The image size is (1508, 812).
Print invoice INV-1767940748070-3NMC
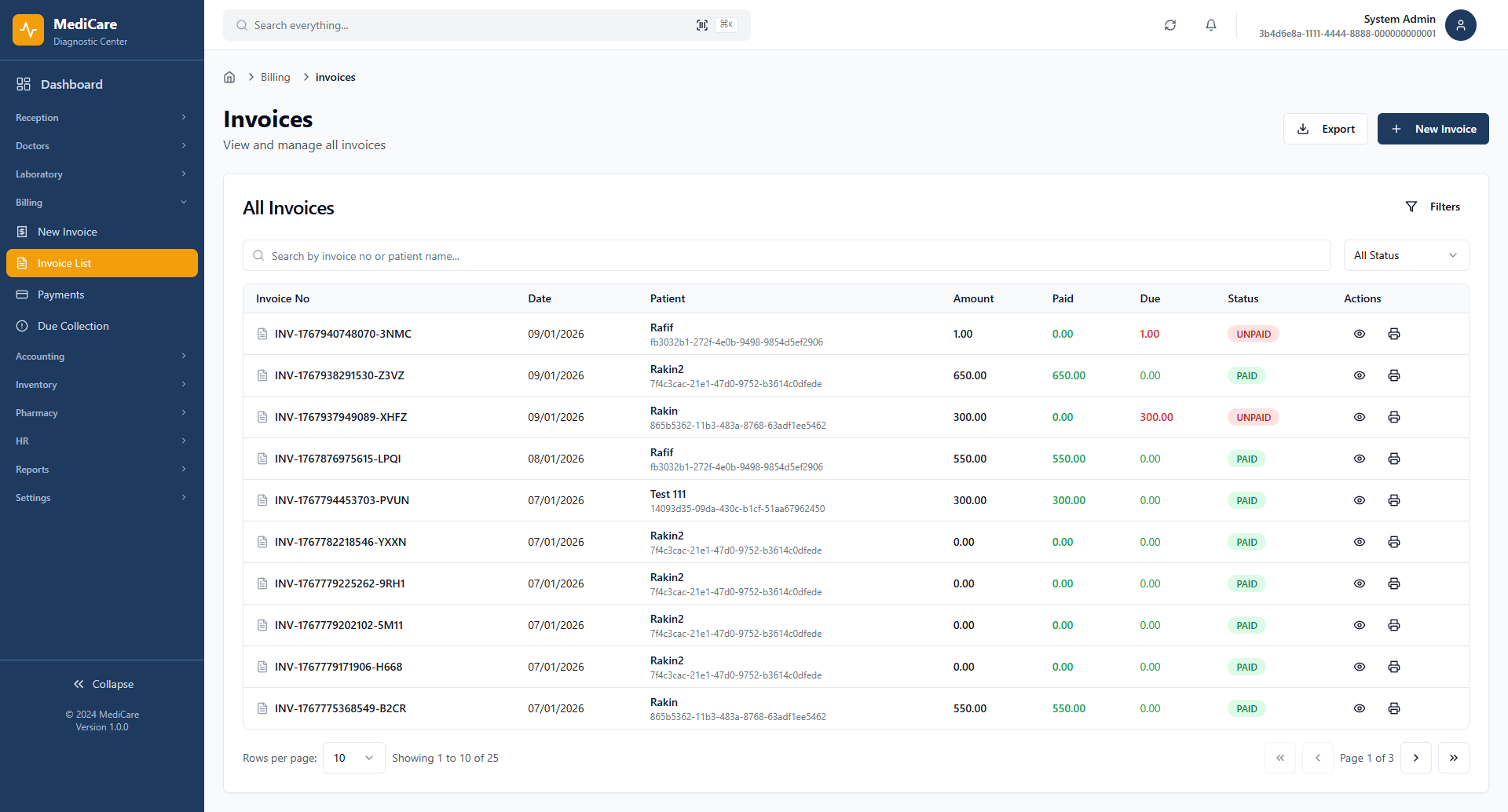pyautogui.click(x=1394, y=334)
